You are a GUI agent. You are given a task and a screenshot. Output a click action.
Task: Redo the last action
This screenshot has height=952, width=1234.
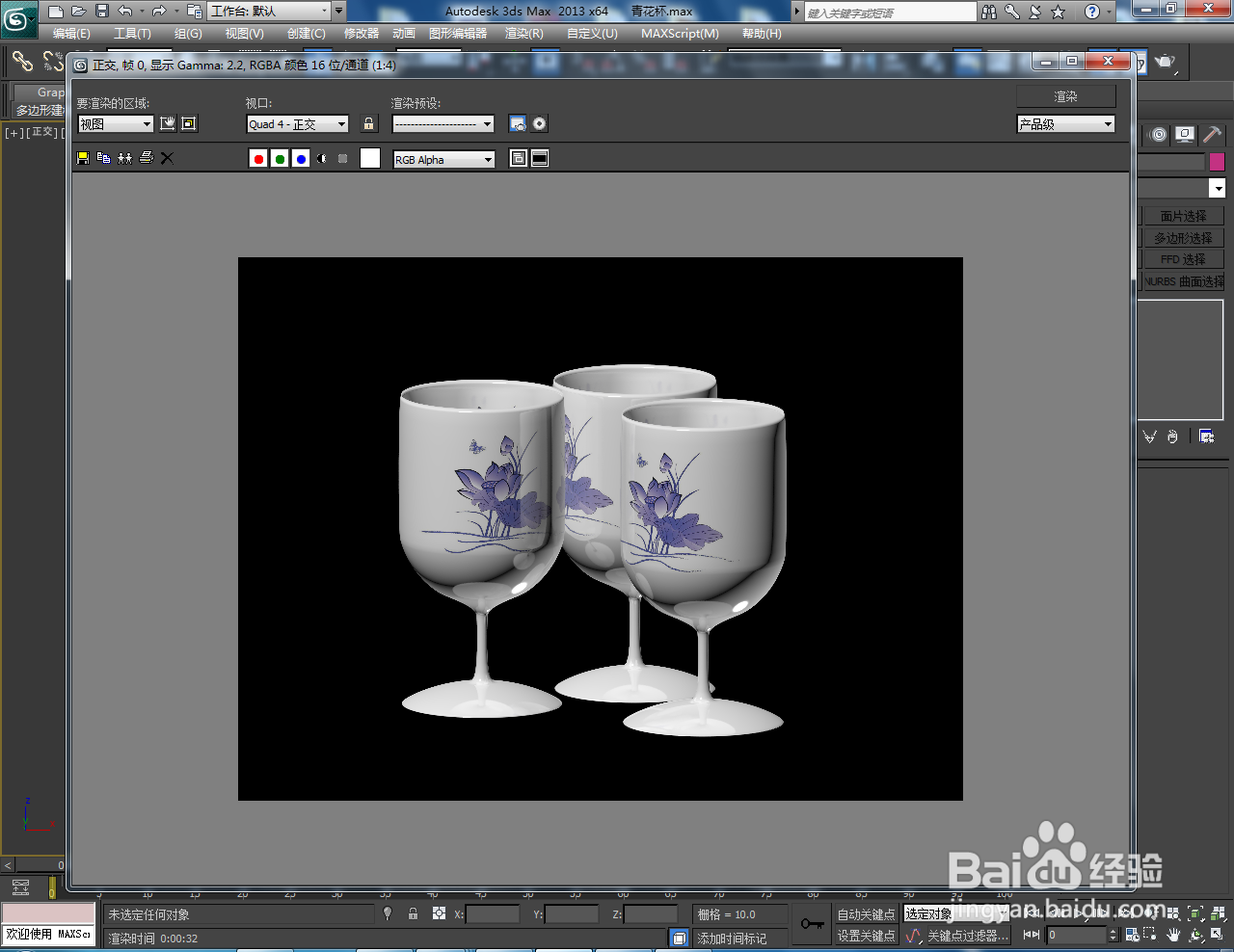click(x=159, y=12)
